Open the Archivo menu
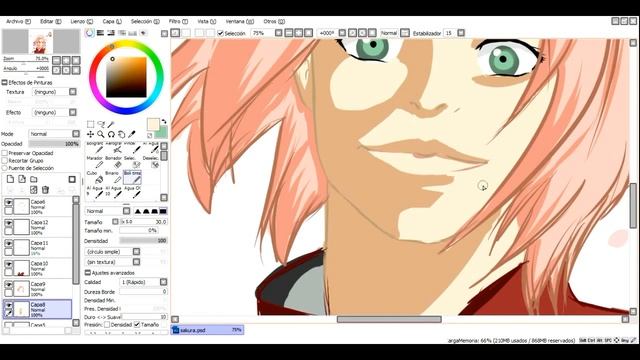Screen dimensions: 640x360 (x=18, y=21)
